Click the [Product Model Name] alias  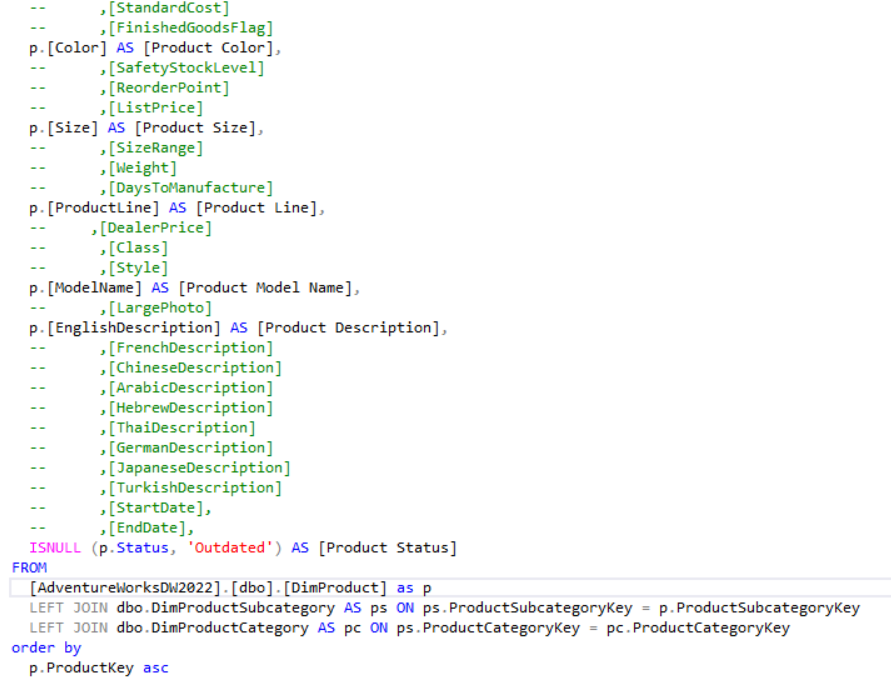coord(265,288)
